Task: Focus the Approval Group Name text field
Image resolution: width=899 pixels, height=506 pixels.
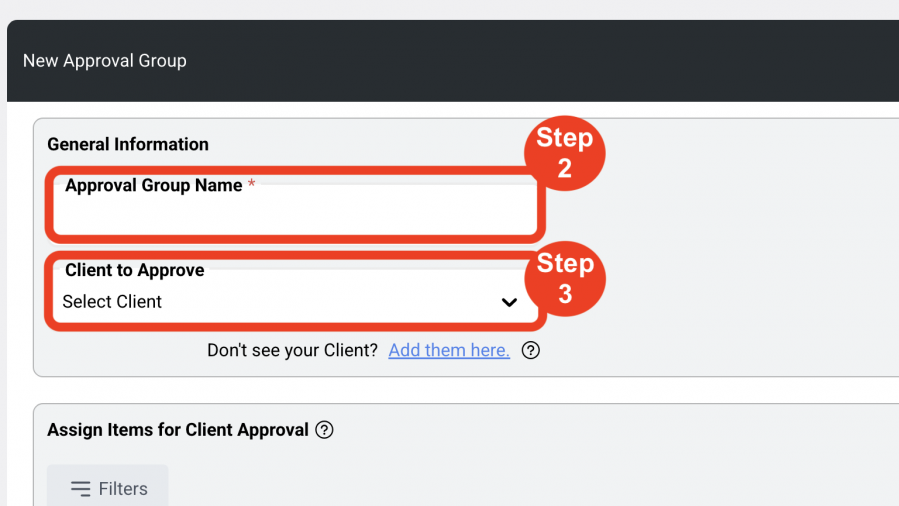Action: click(295, 209)
